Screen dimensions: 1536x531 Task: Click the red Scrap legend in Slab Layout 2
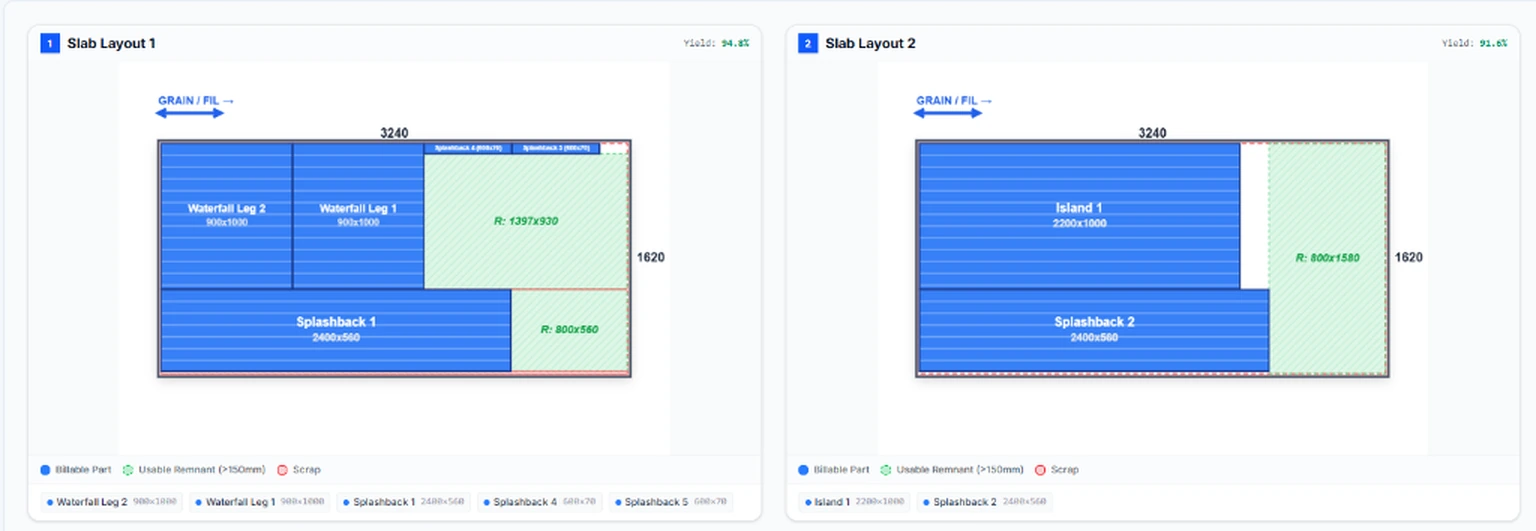[x=1056, y=469]
